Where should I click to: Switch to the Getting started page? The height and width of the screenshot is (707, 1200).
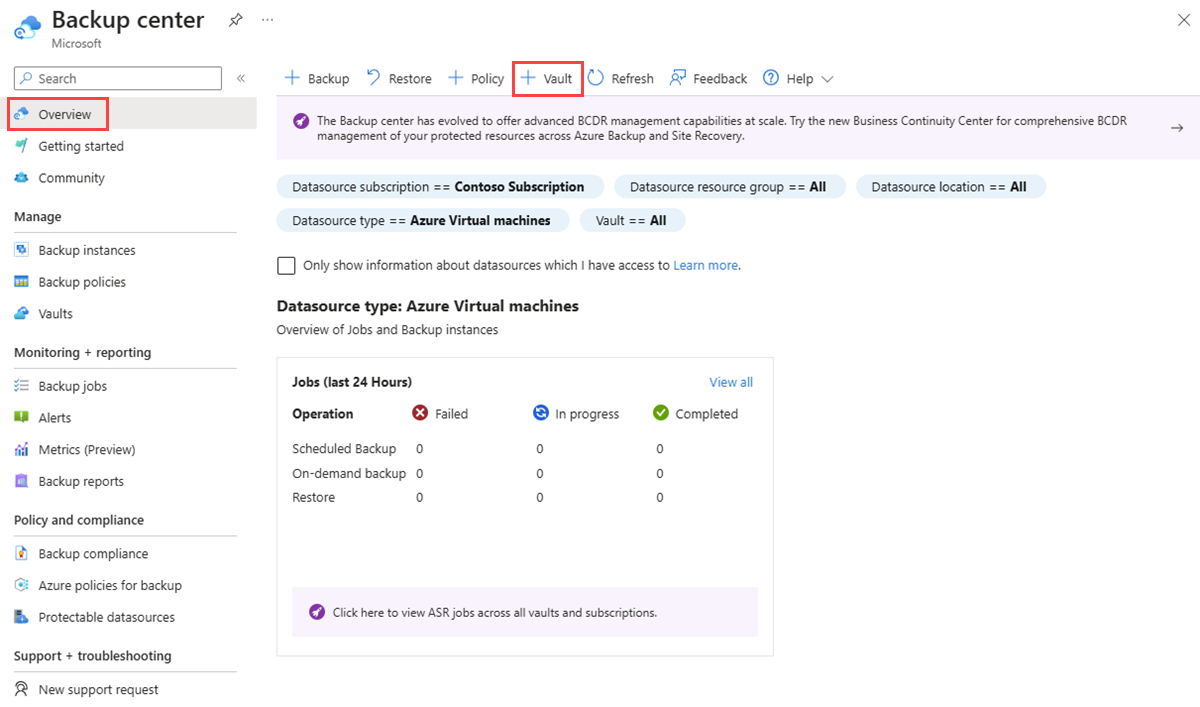80,145
